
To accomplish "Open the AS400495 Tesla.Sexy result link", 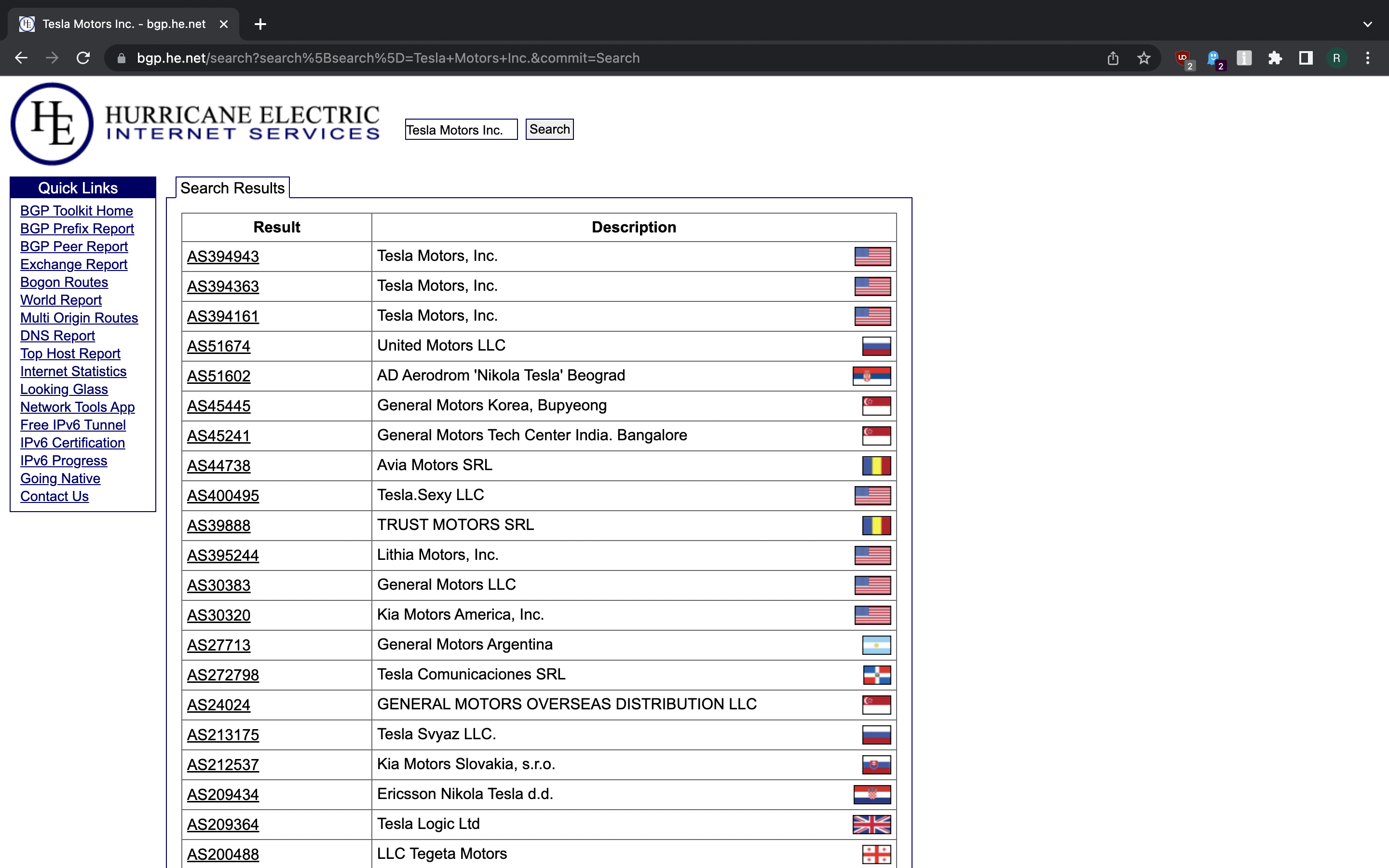I will coord(223,495).
